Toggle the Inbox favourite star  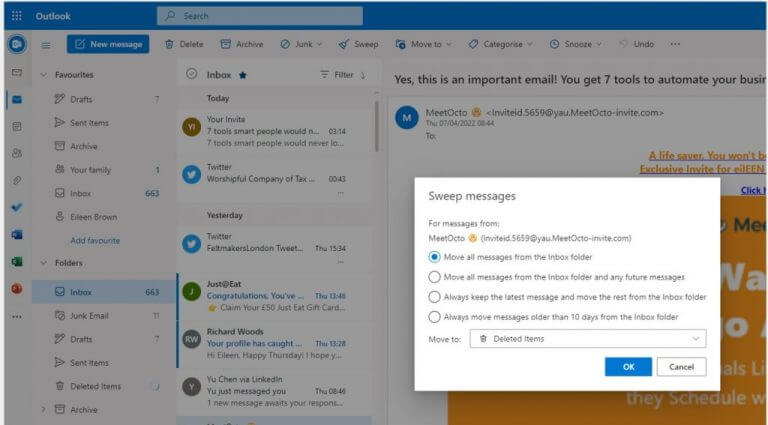(242, 75)
